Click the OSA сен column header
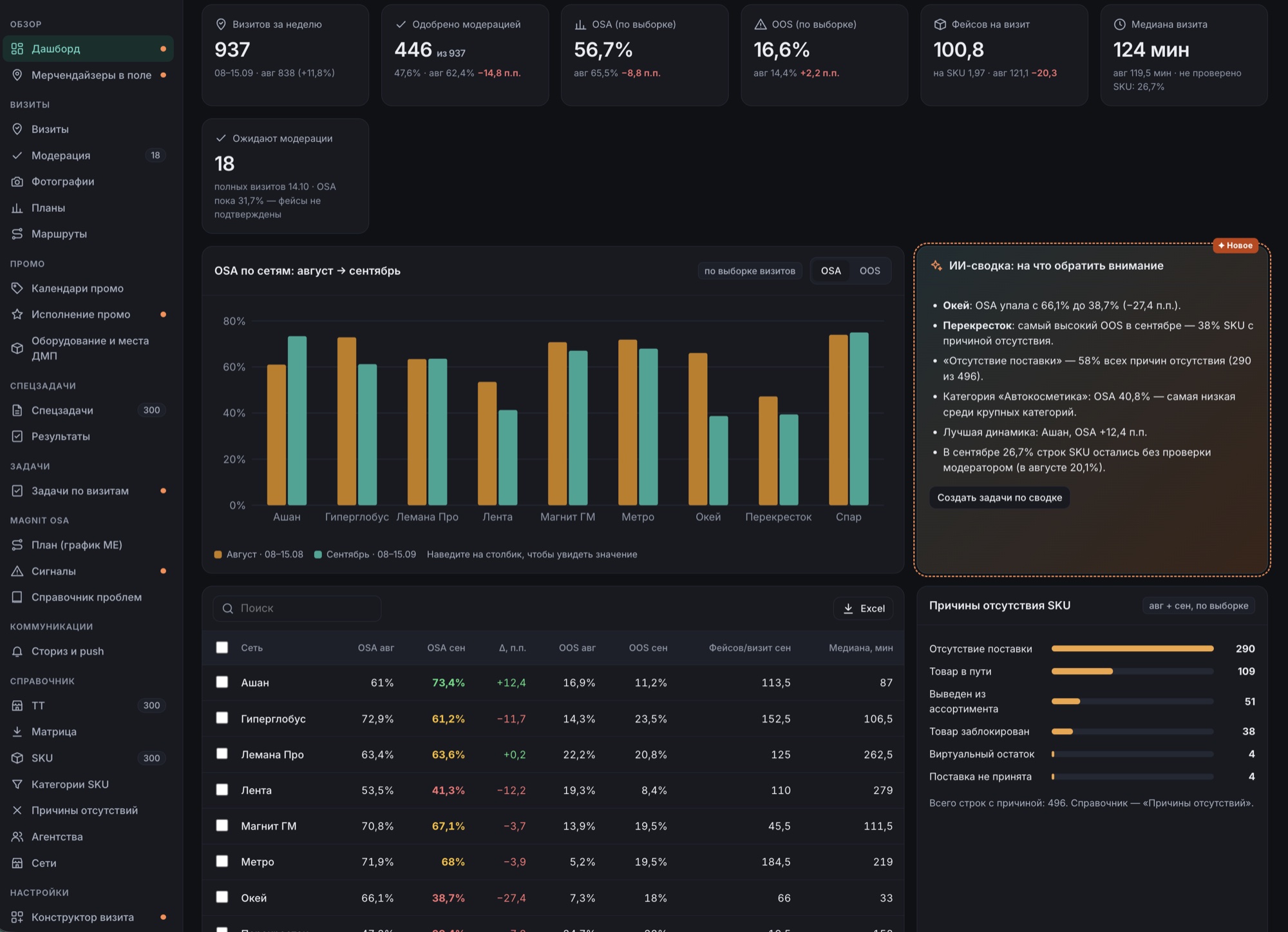Screen dimensions: 1288x932 446,648
